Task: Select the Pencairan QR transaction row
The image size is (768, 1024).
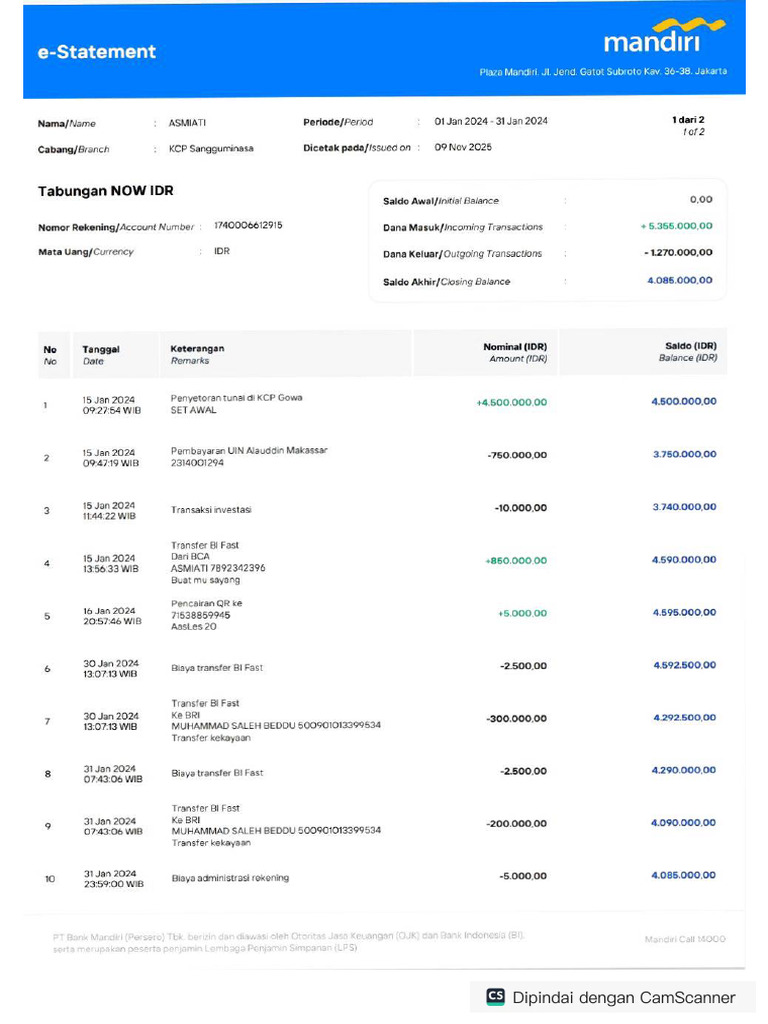Action: pyautogui.click(x=382, y=615)
